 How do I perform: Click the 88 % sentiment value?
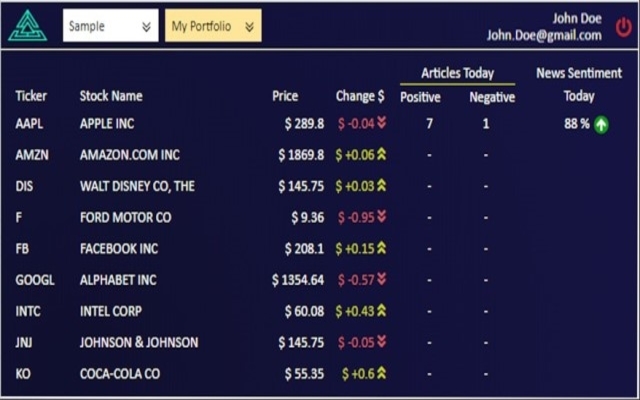577,123
